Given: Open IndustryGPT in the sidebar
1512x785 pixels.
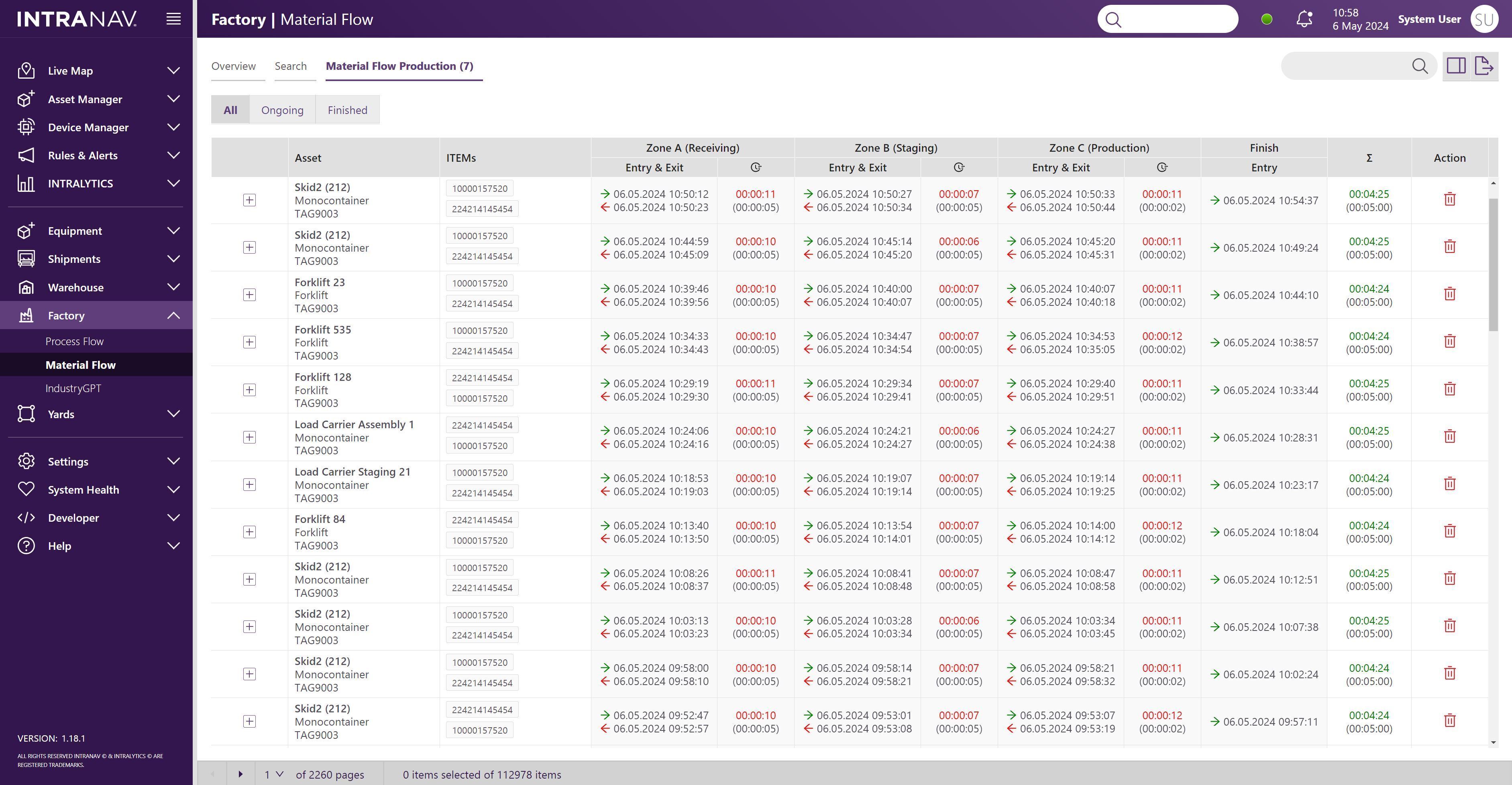Looking at the screenshot, I should coord(73,388).
